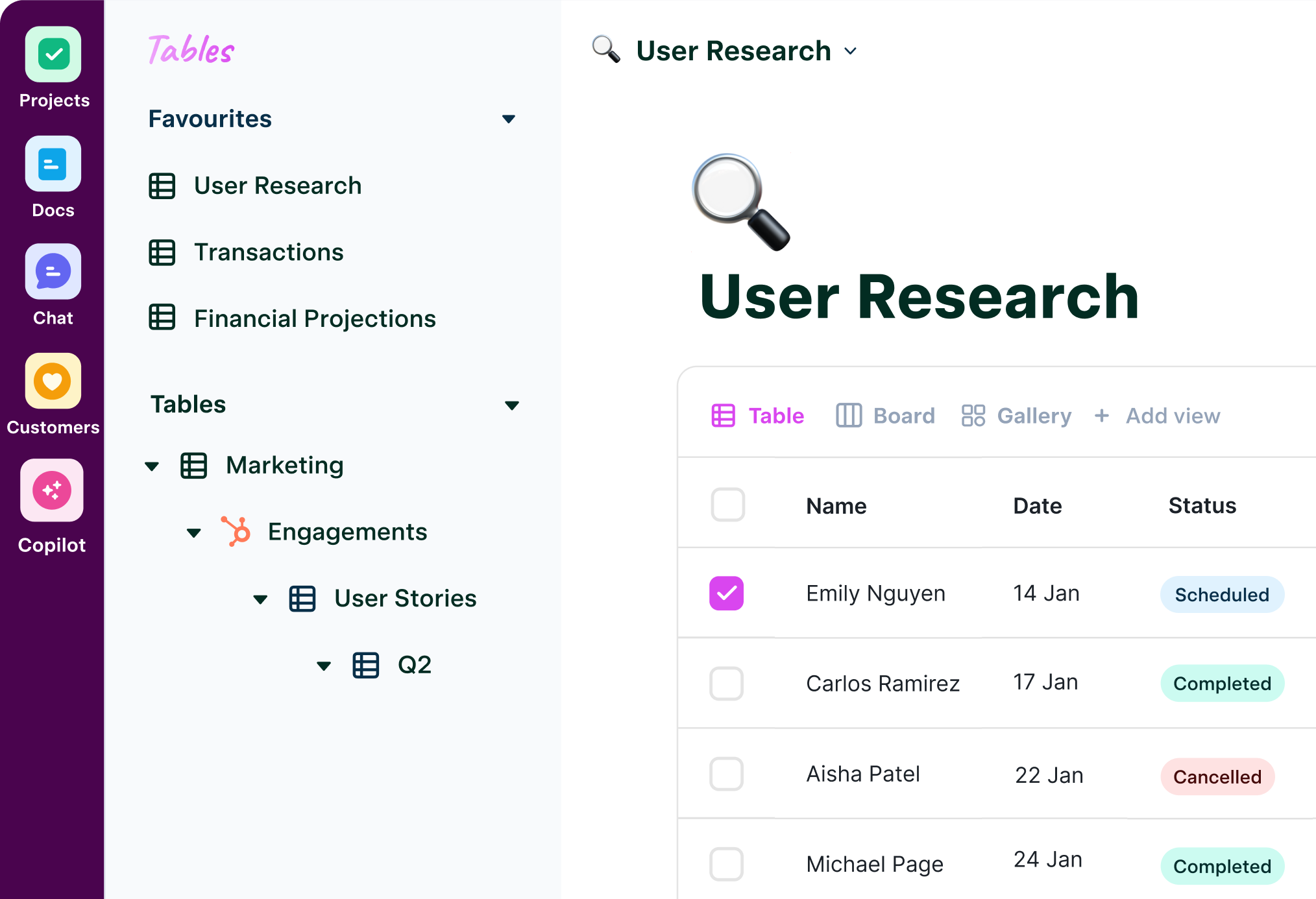This screenshot has height=899, width=1316.
Task: Click the Emily Nguyen name cell
Action: click(875, 594)
